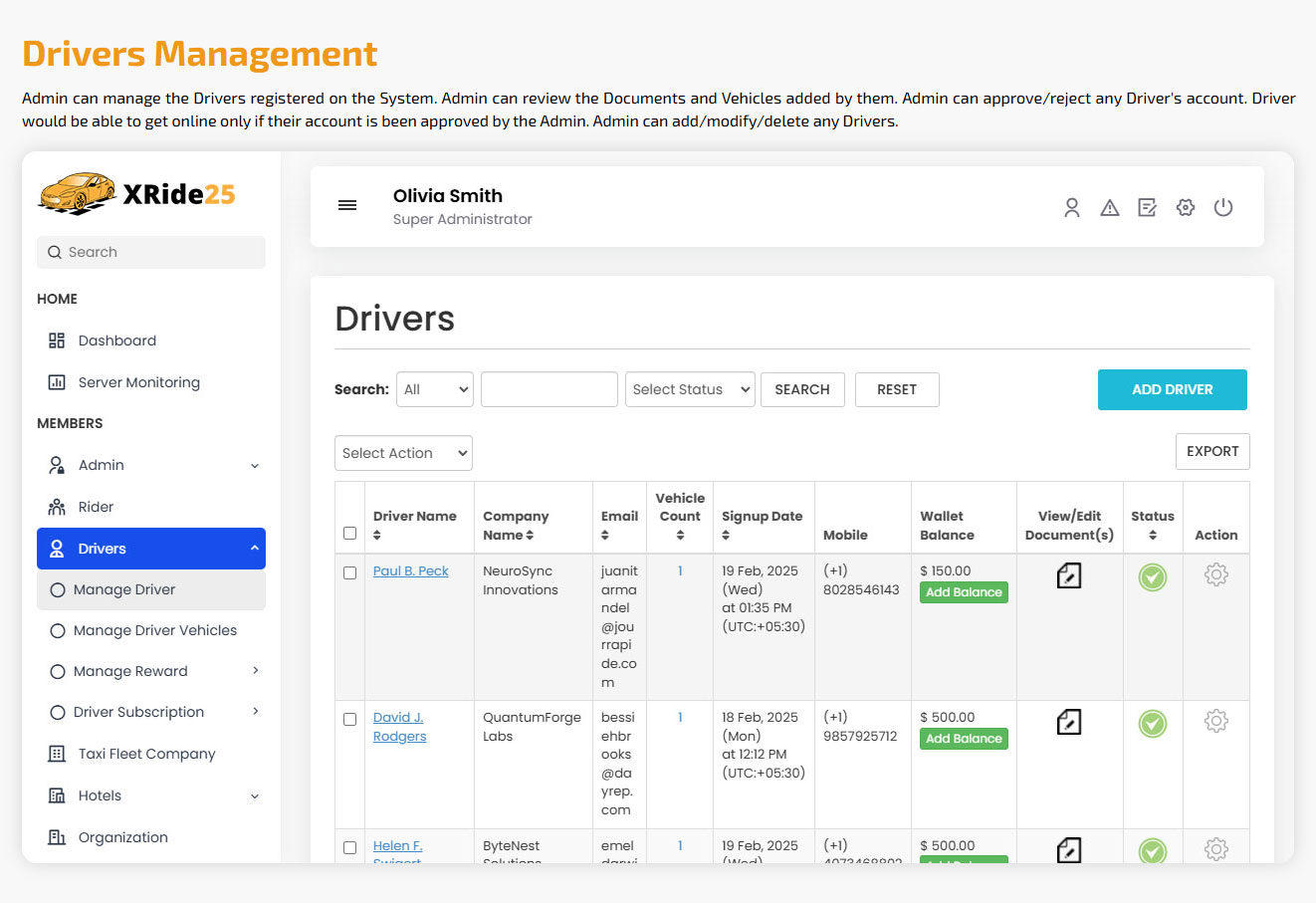Open the edit note icon in header
Image resolution: width=1316 pixels, height=903 pixels.
pos(1148,207)
